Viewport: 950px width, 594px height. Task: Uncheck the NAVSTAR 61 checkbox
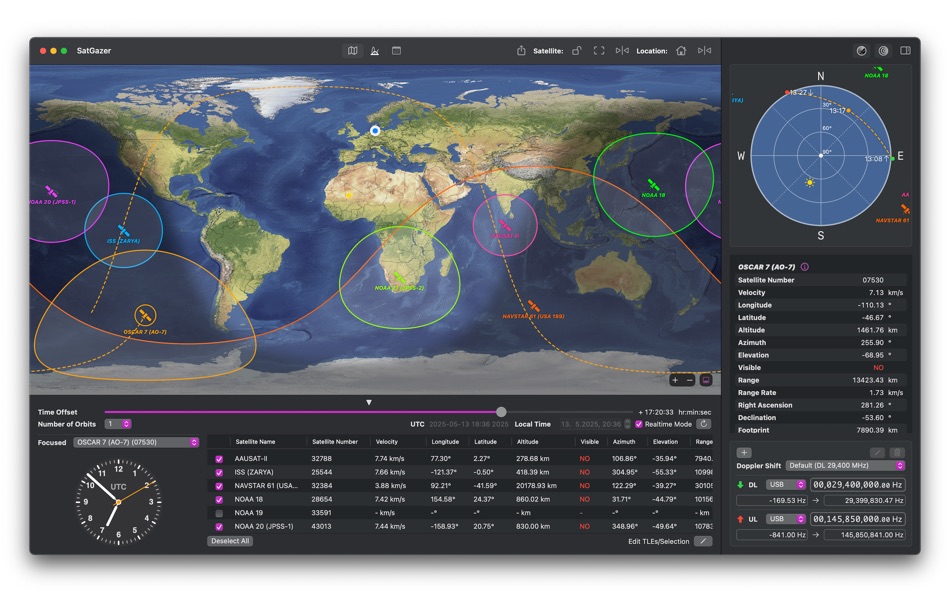pos(219,486)
